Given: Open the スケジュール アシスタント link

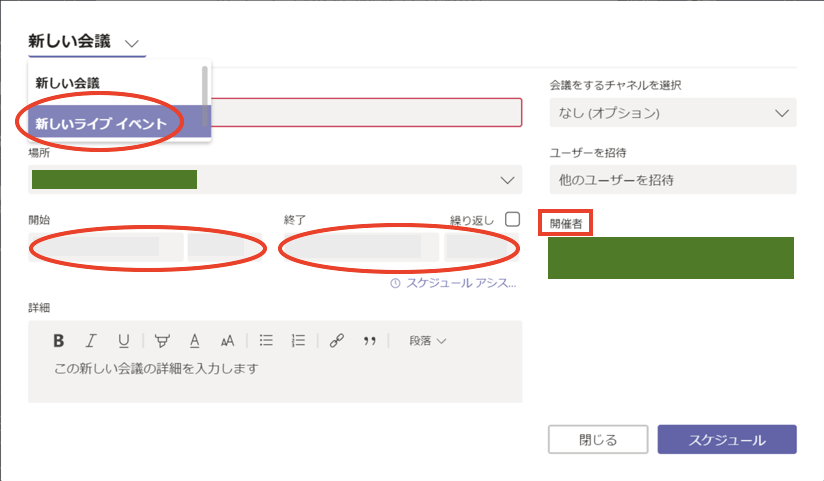Looking at the screenshot, I should tap(454, 284).
